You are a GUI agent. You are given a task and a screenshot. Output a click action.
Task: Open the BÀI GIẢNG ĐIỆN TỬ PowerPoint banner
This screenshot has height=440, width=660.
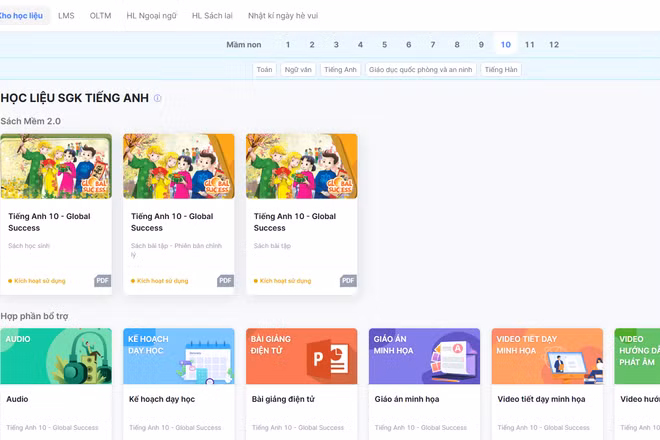pos(302,356)
